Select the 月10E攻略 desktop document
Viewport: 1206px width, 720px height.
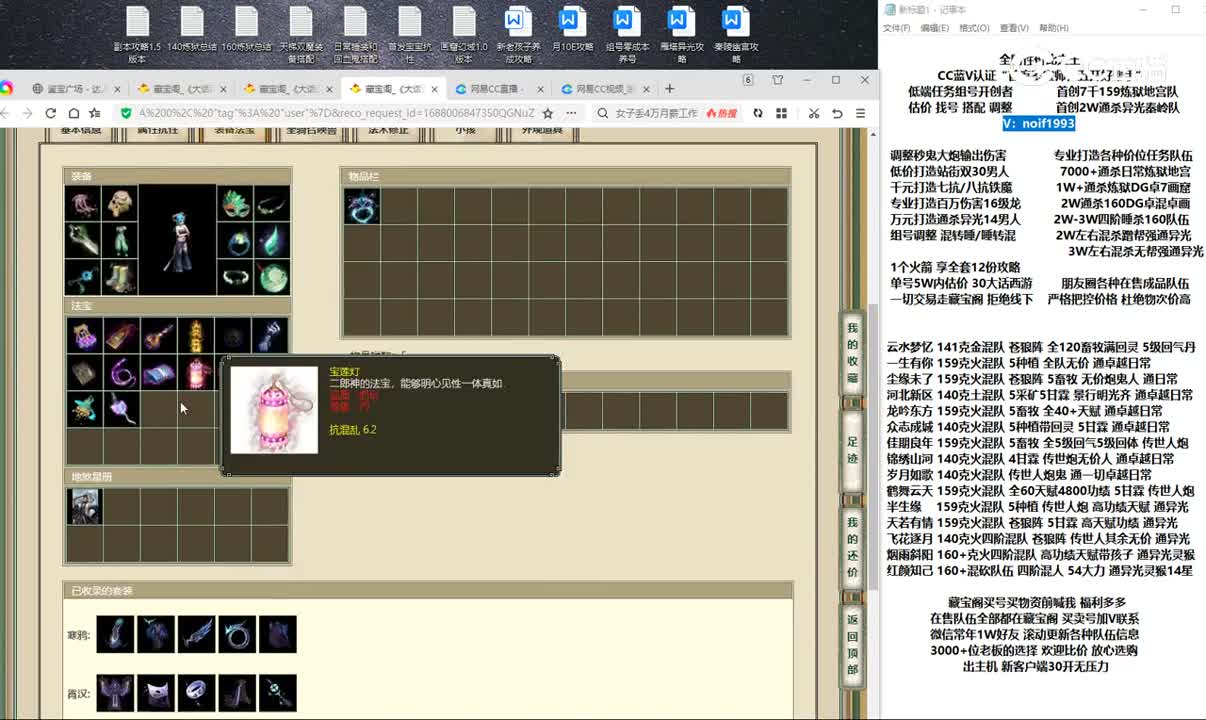(572, 30)
